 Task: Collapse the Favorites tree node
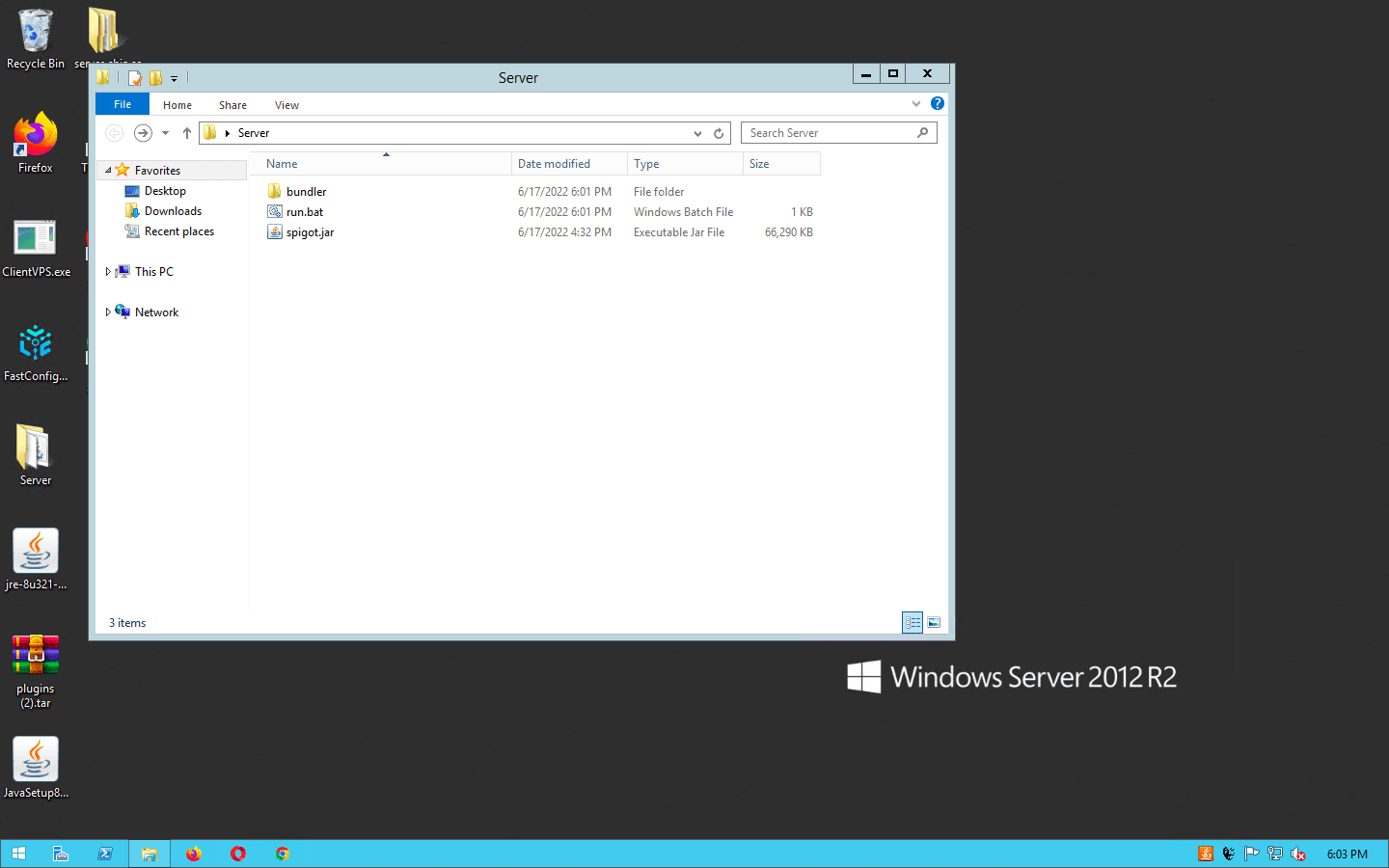[x=108, y=170]
